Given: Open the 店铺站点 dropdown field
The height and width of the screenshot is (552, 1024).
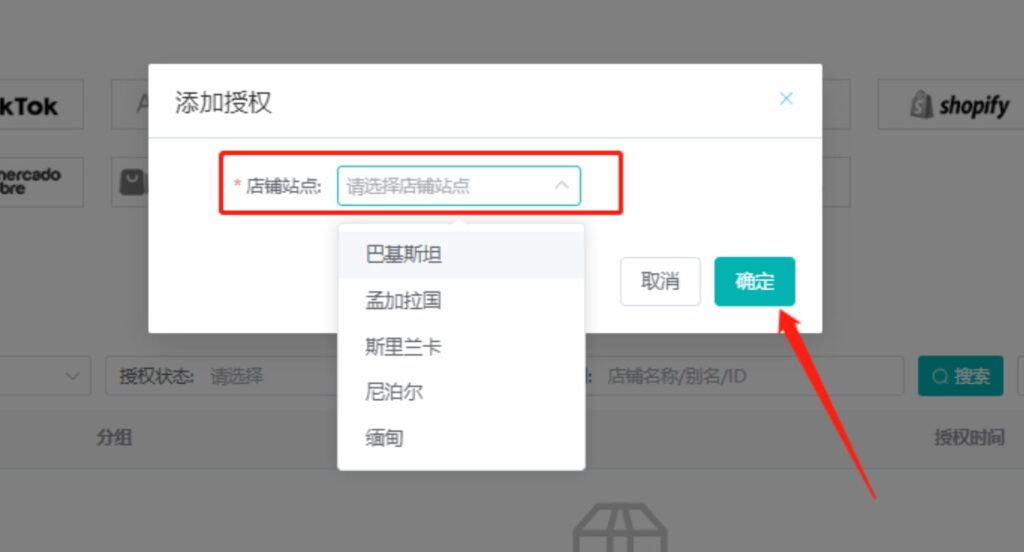Looking at the screenshot, I should (x=458, y=186).
